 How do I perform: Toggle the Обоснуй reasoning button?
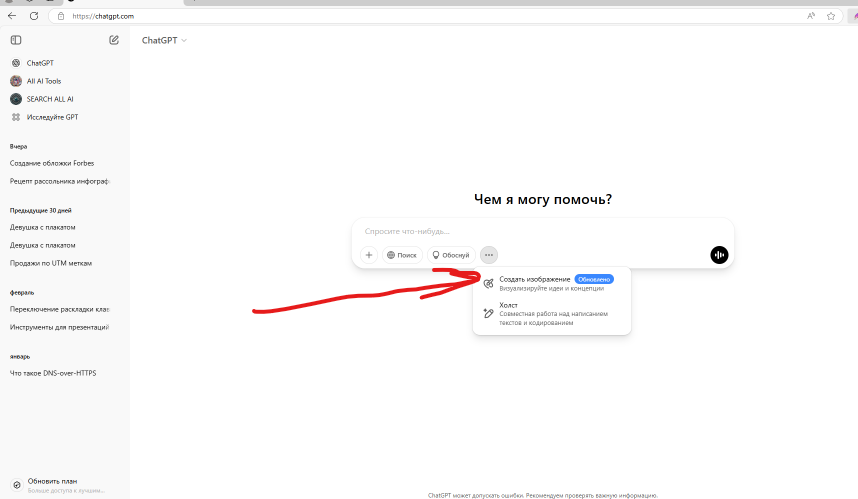point(451,255)
